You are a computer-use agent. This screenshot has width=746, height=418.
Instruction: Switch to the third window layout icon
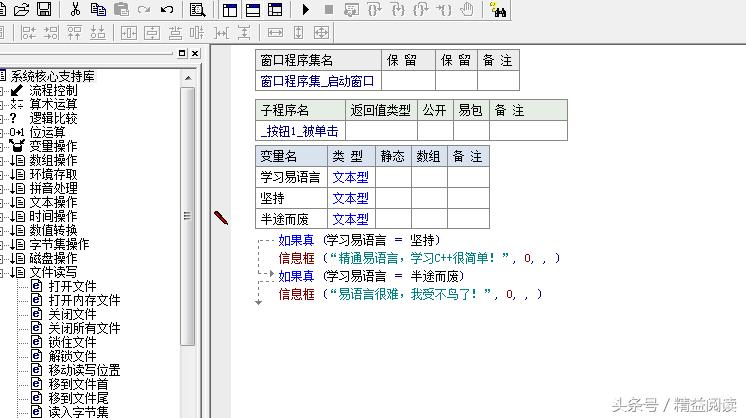tap(275, 10)
